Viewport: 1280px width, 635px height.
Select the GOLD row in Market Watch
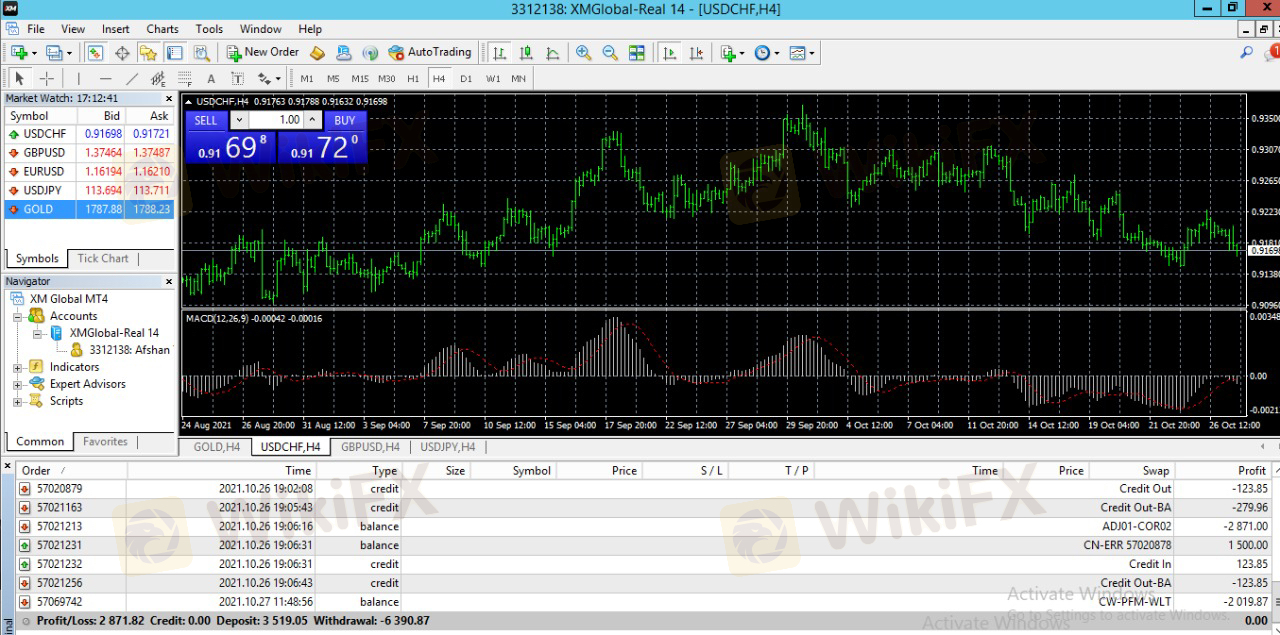[89, 209]
